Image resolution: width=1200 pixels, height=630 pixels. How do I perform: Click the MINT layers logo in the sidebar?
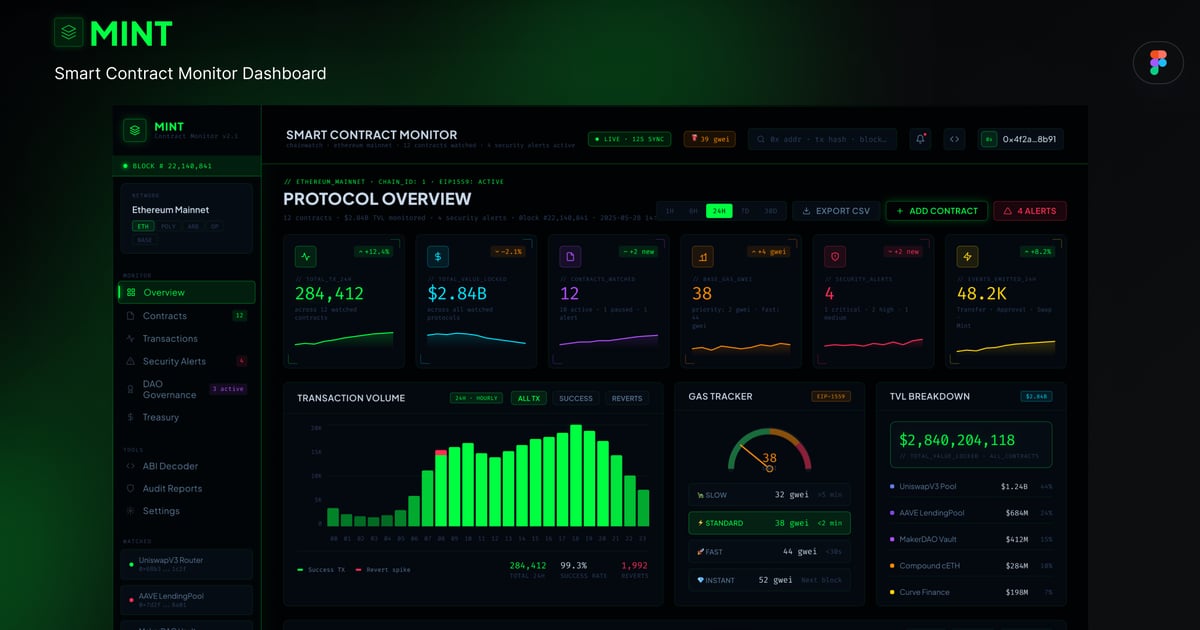pyautogui.click(x=134, y=131)
